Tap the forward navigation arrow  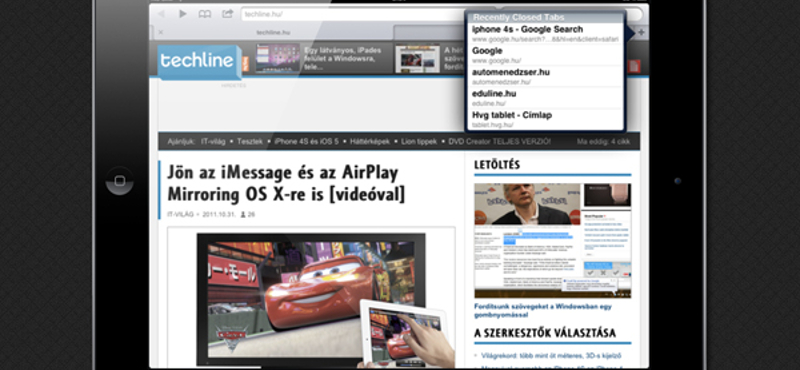click(x=183, y=14)
